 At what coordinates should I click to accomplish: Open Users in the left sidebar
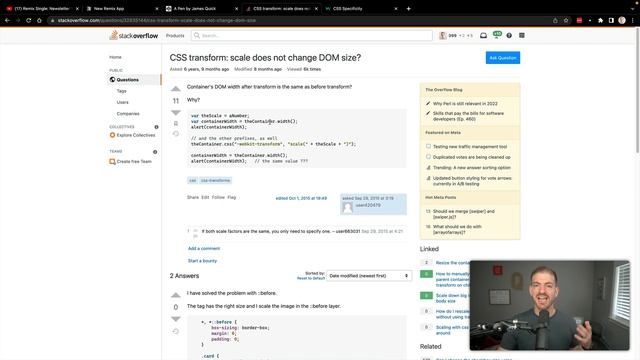coord(122,102)
